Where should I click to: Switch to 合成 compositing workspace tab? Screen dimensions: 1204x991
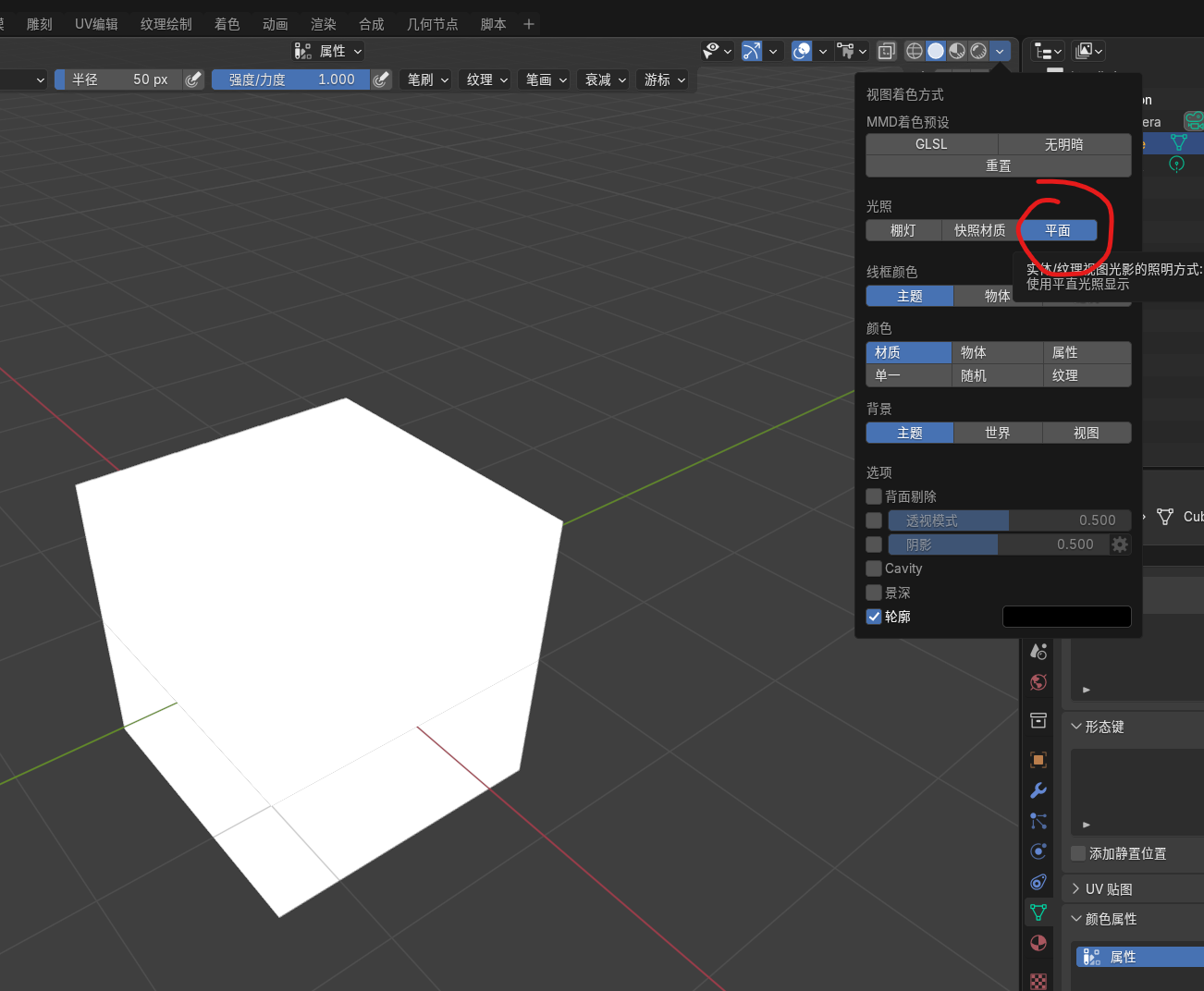click(x=372, y=24)
